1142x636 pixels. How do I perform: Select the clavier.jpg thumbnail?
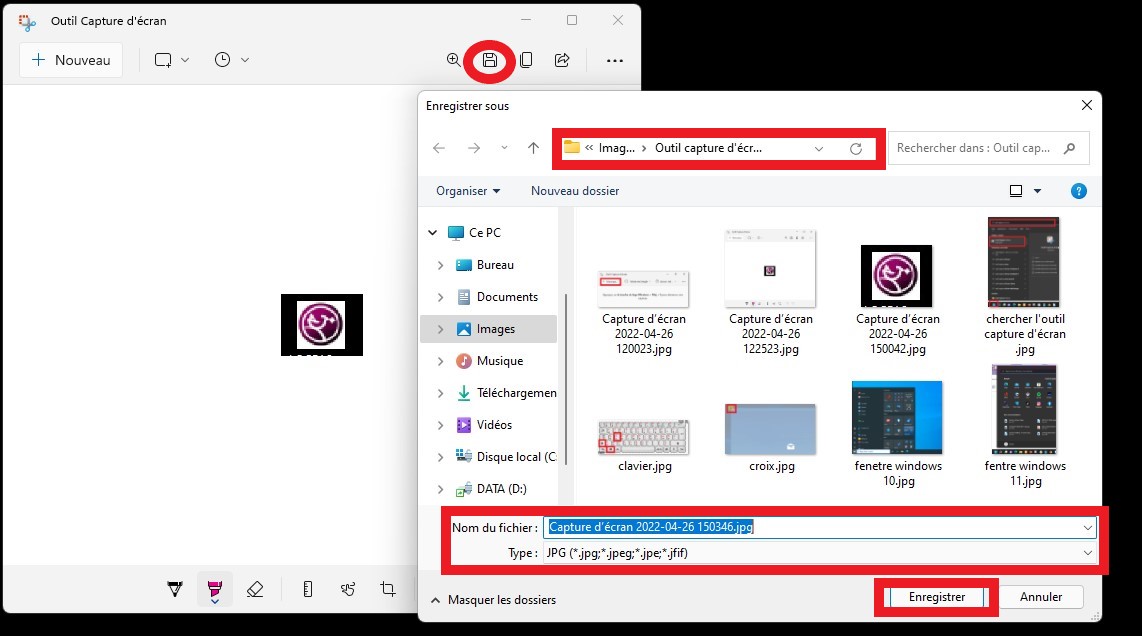click(644, 436)
